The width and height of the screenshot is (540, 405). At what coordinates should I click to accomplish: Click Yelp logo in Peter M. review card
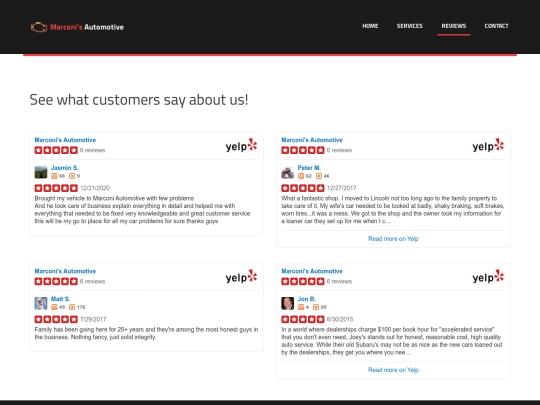(x=488, y=145)
